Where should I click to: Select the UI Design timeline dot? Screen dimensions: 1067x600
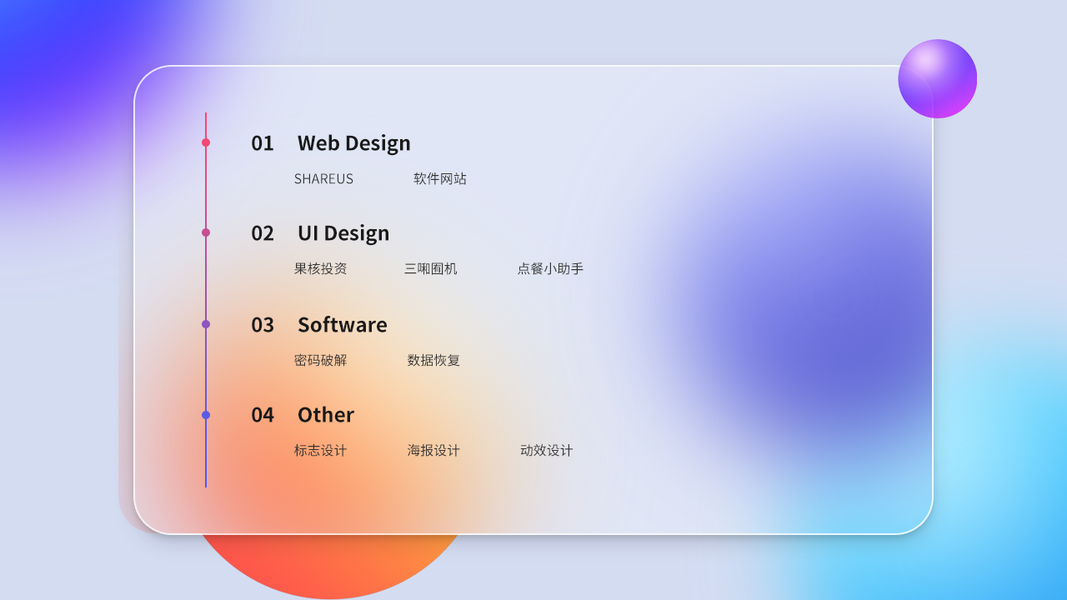[206, 233]
